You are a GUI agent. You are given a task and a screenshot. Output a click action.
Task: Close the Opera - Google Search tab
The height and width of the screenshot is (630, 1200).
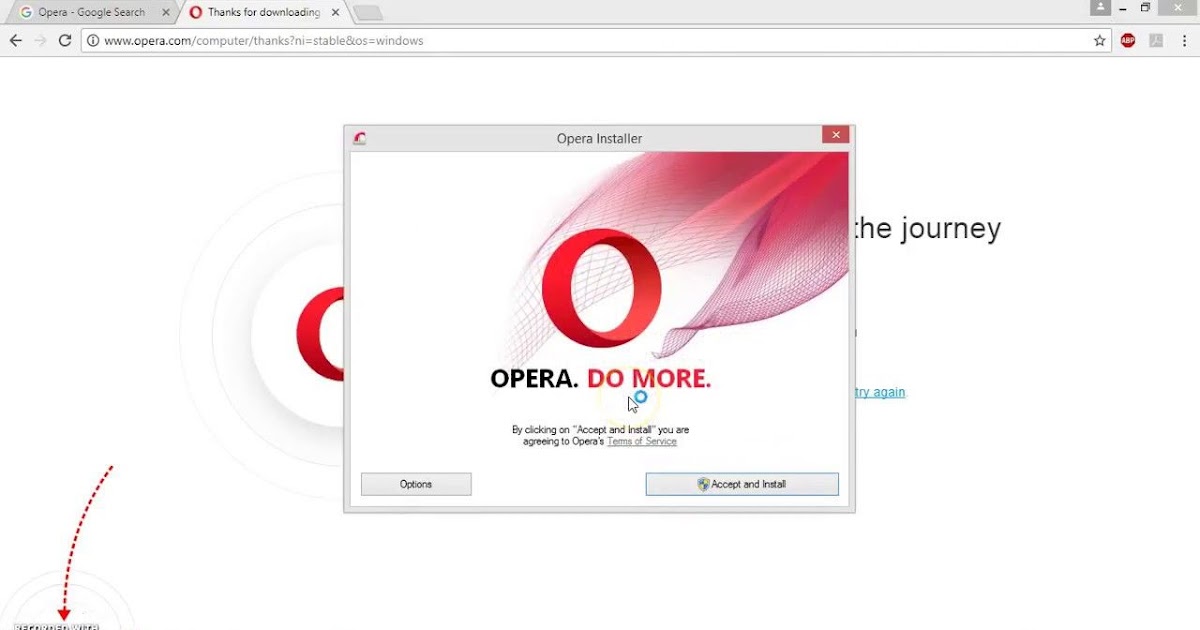166,13
